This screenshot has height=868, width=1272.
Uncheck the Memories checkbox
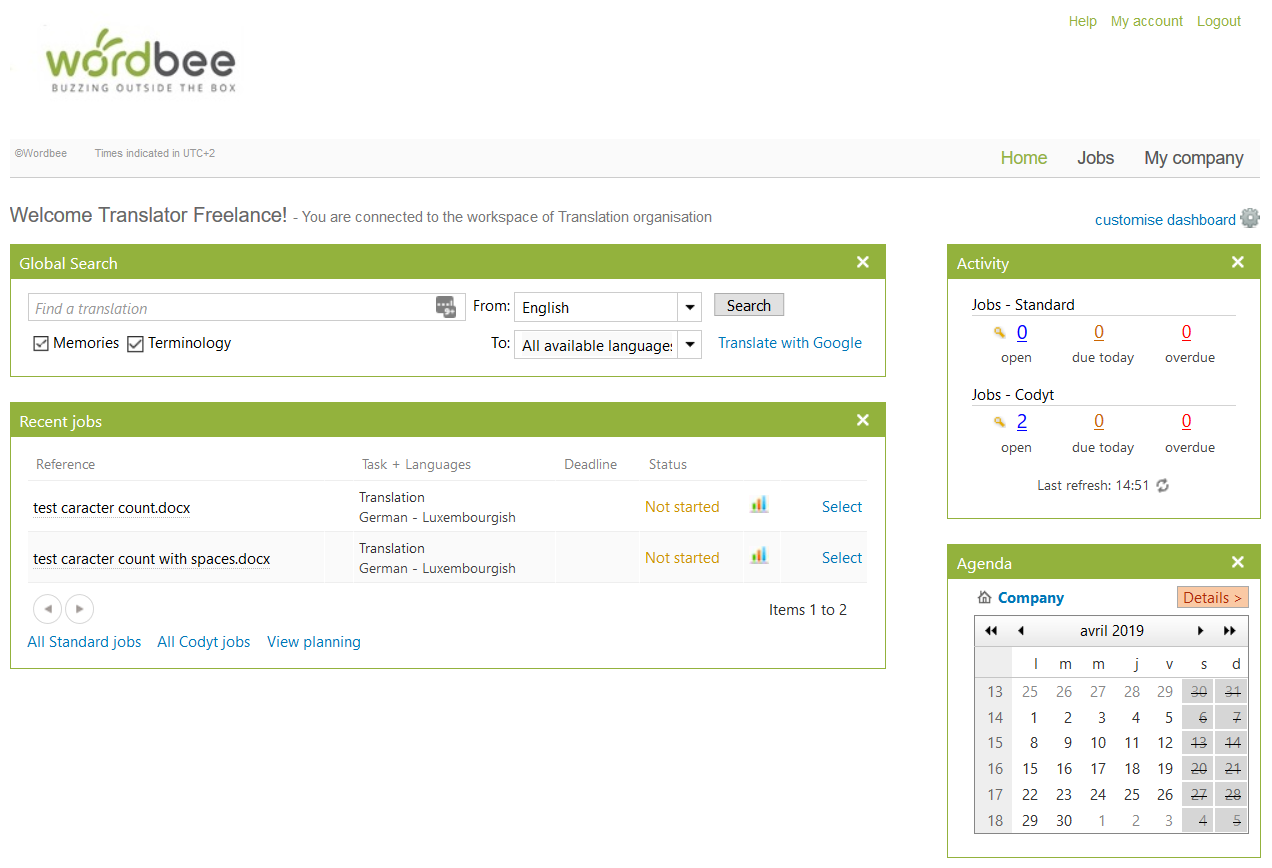click(41, 344)
